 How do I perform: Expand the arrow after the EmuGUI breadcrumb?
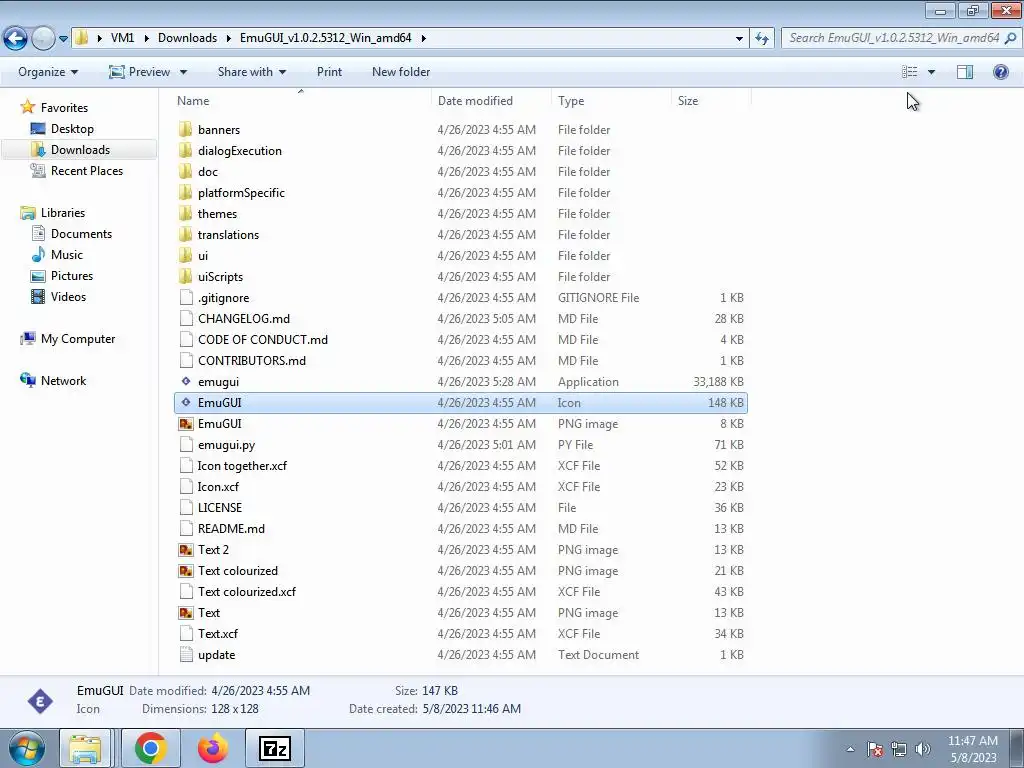[423, 39]
